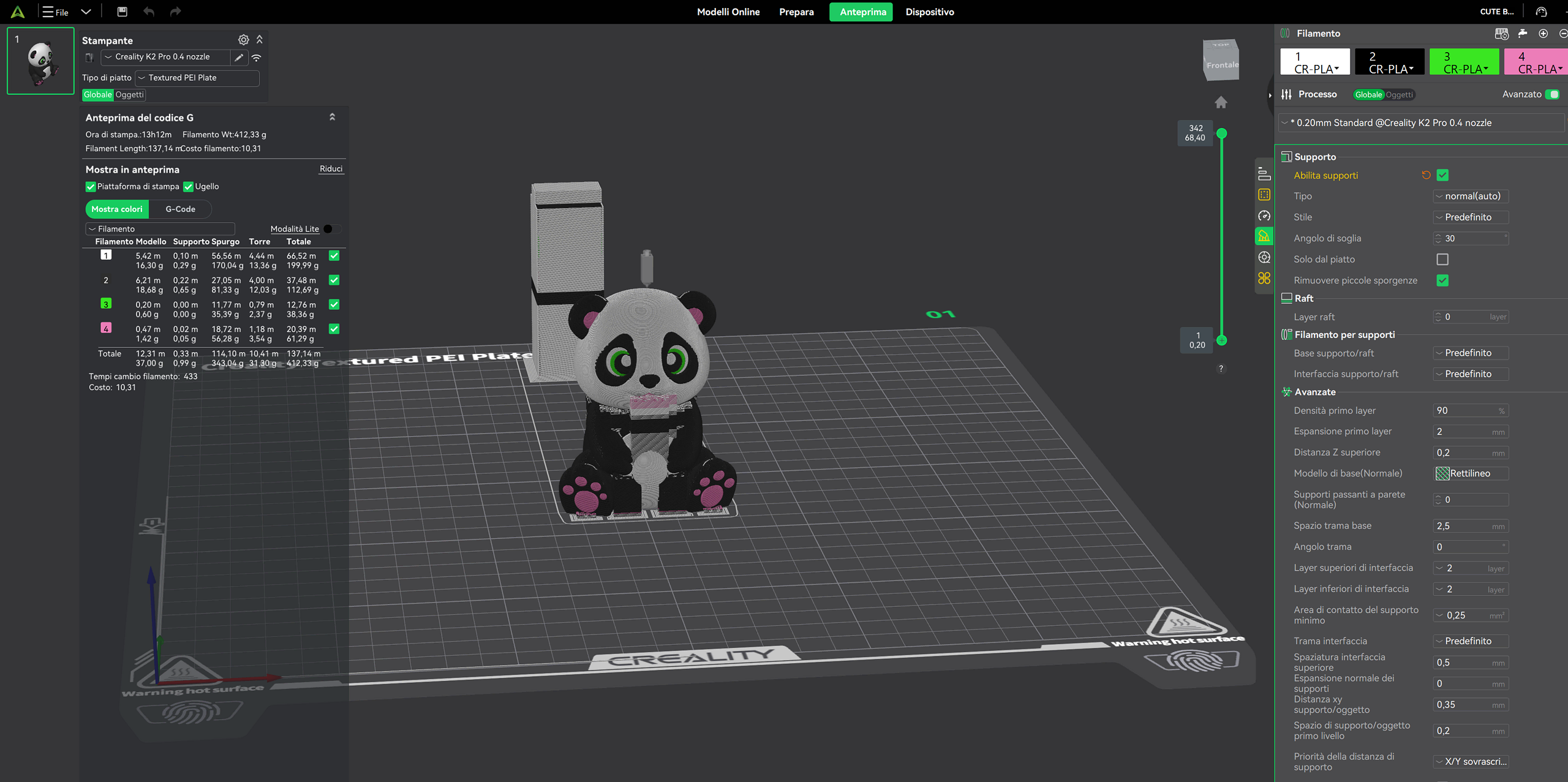Select the Anteprima tab
This screenshot has height=782, width=1568.
862,12
